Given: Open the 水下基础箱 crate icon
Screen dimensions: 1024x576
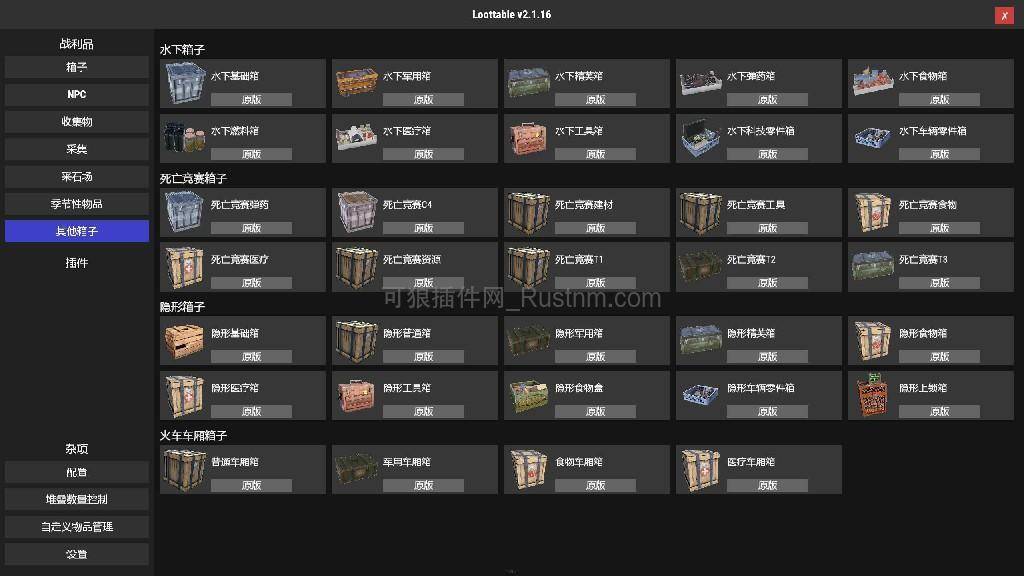Looking at the screenshot, I should pos(185,84).
